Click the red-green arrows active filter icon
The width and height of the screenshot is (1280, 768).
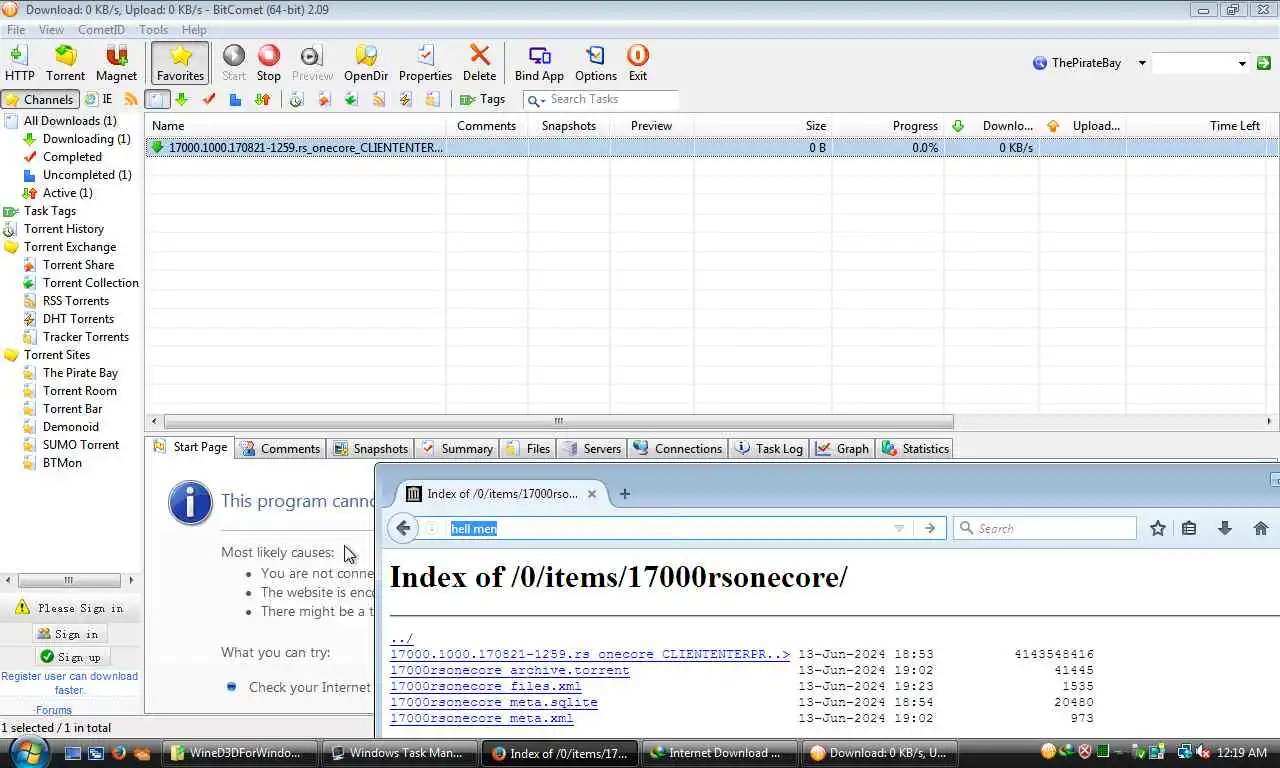tap(263, 99)
